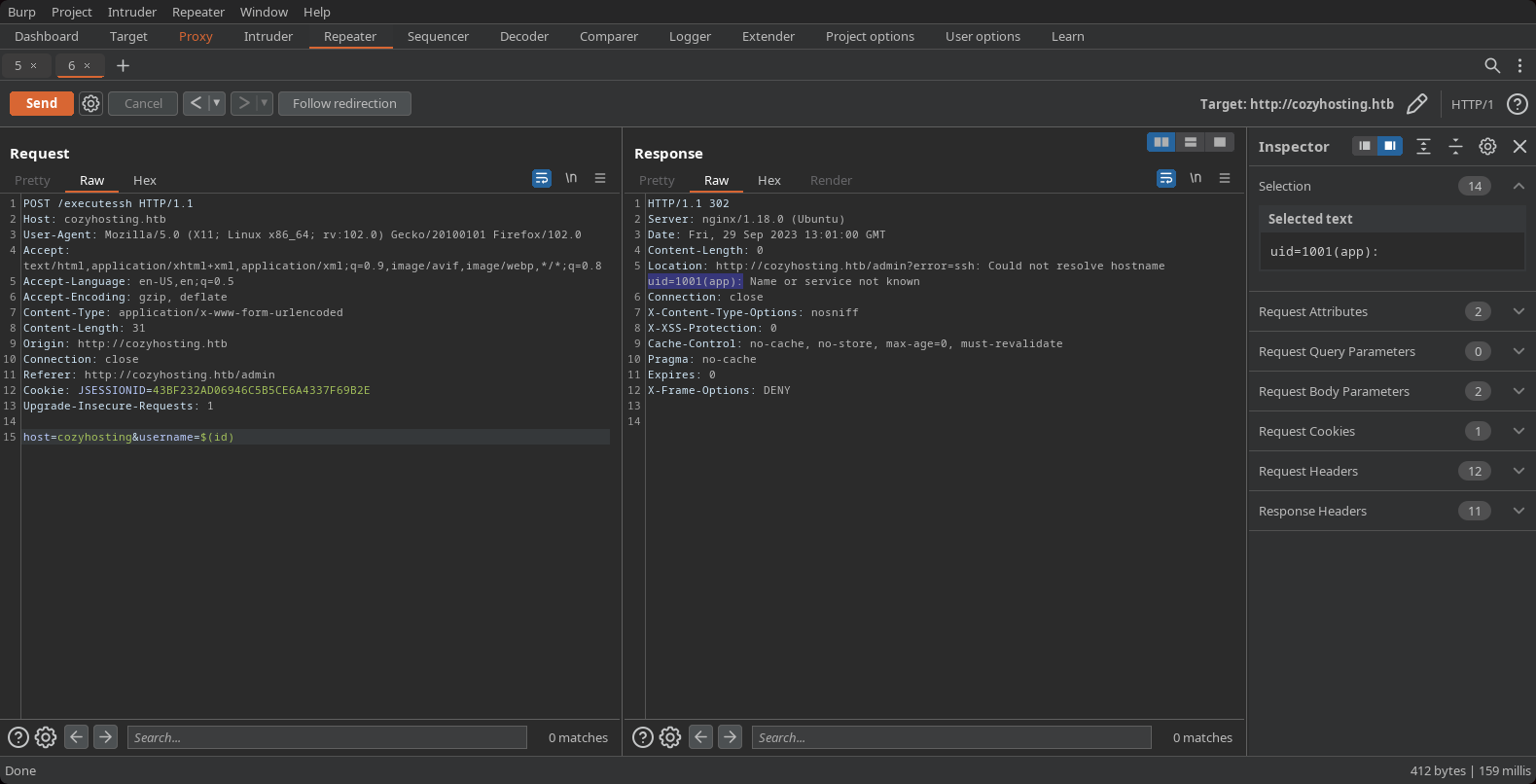Close the Inspector panel
1536x784 pixels.
coord(1519,146)
